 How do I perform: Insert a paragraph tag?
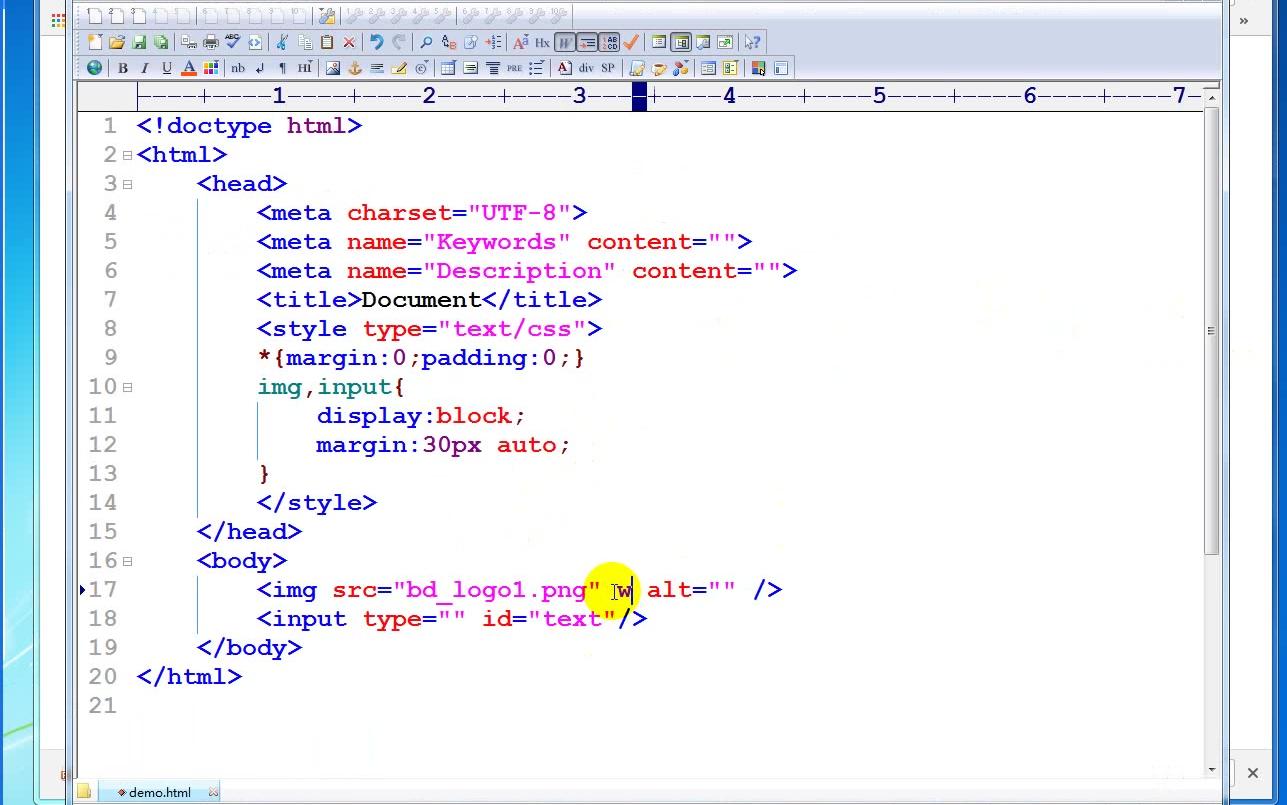point(282,68)
